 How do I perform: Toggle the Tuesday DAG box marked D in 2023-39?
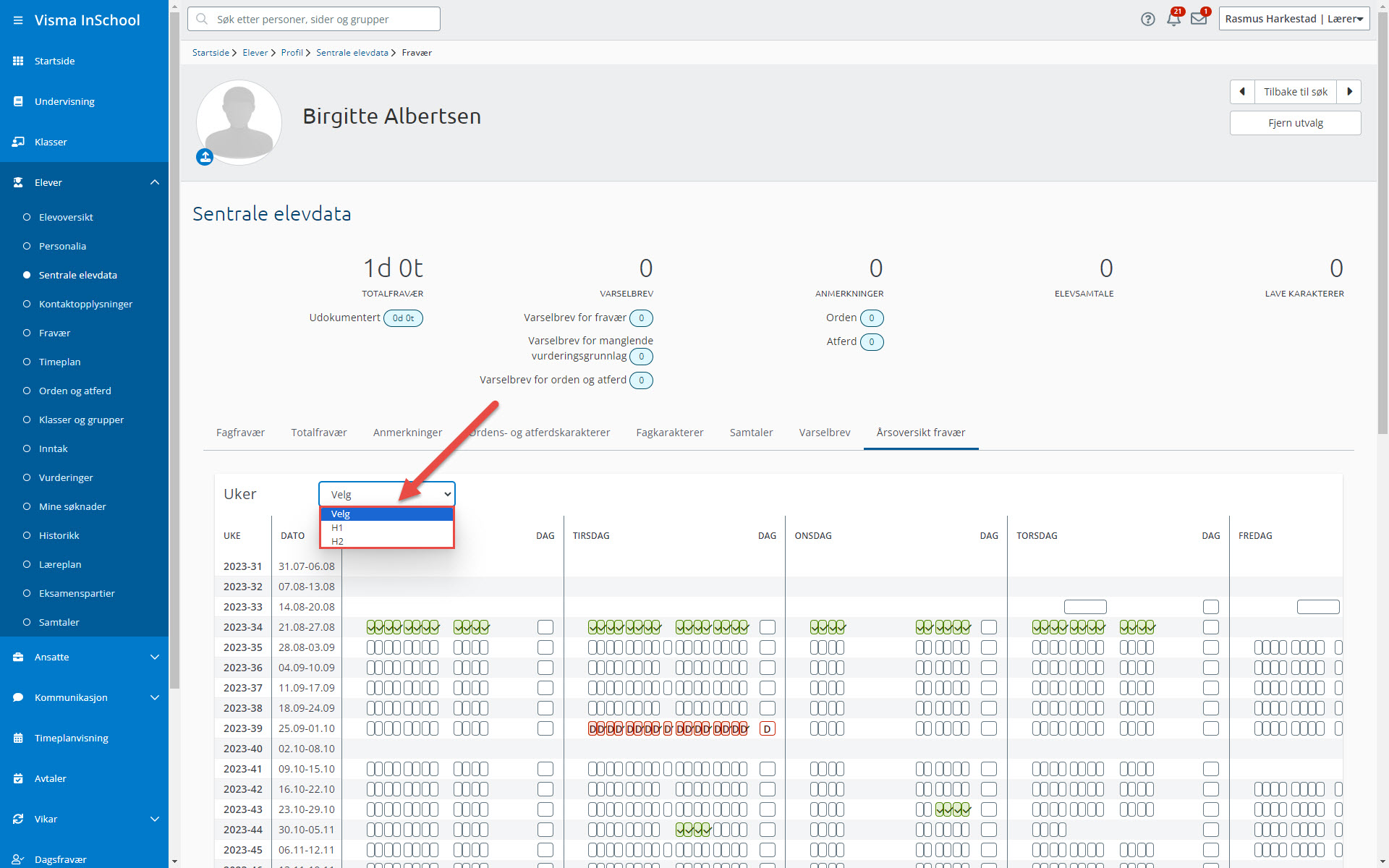(x=768, y=728)
